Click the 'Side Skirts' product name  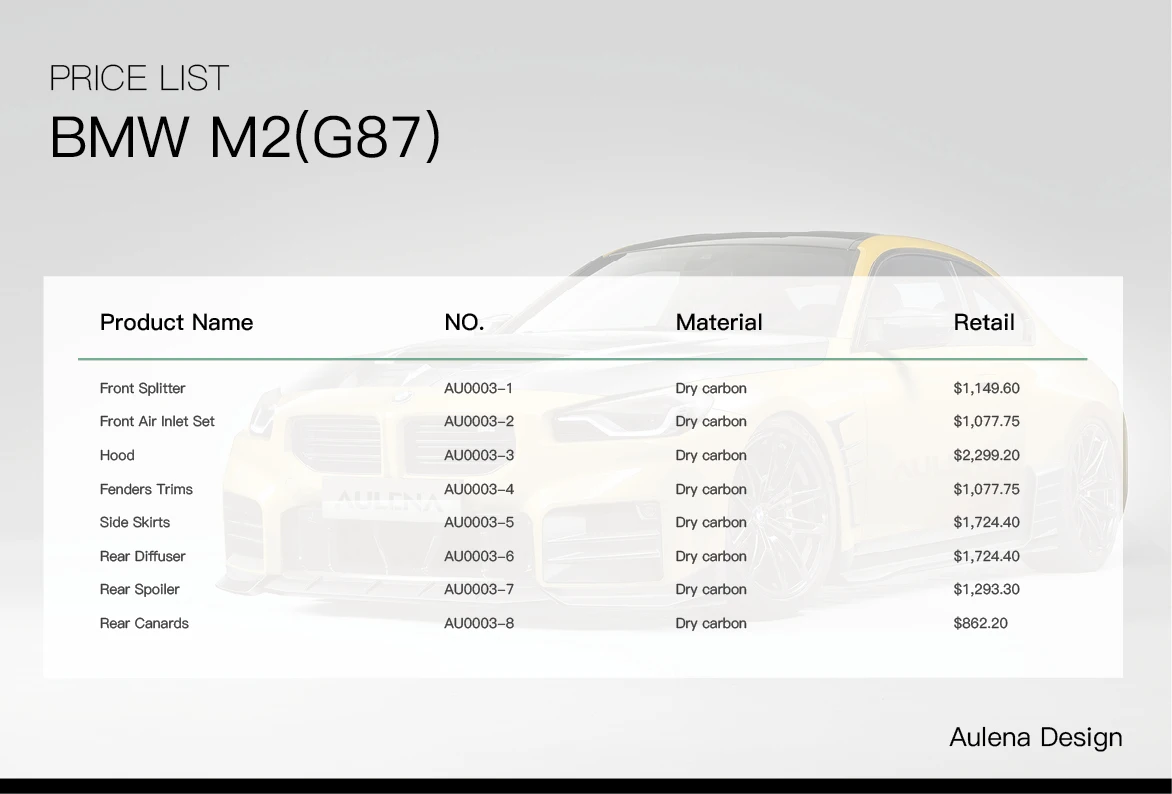pos(135,522)
